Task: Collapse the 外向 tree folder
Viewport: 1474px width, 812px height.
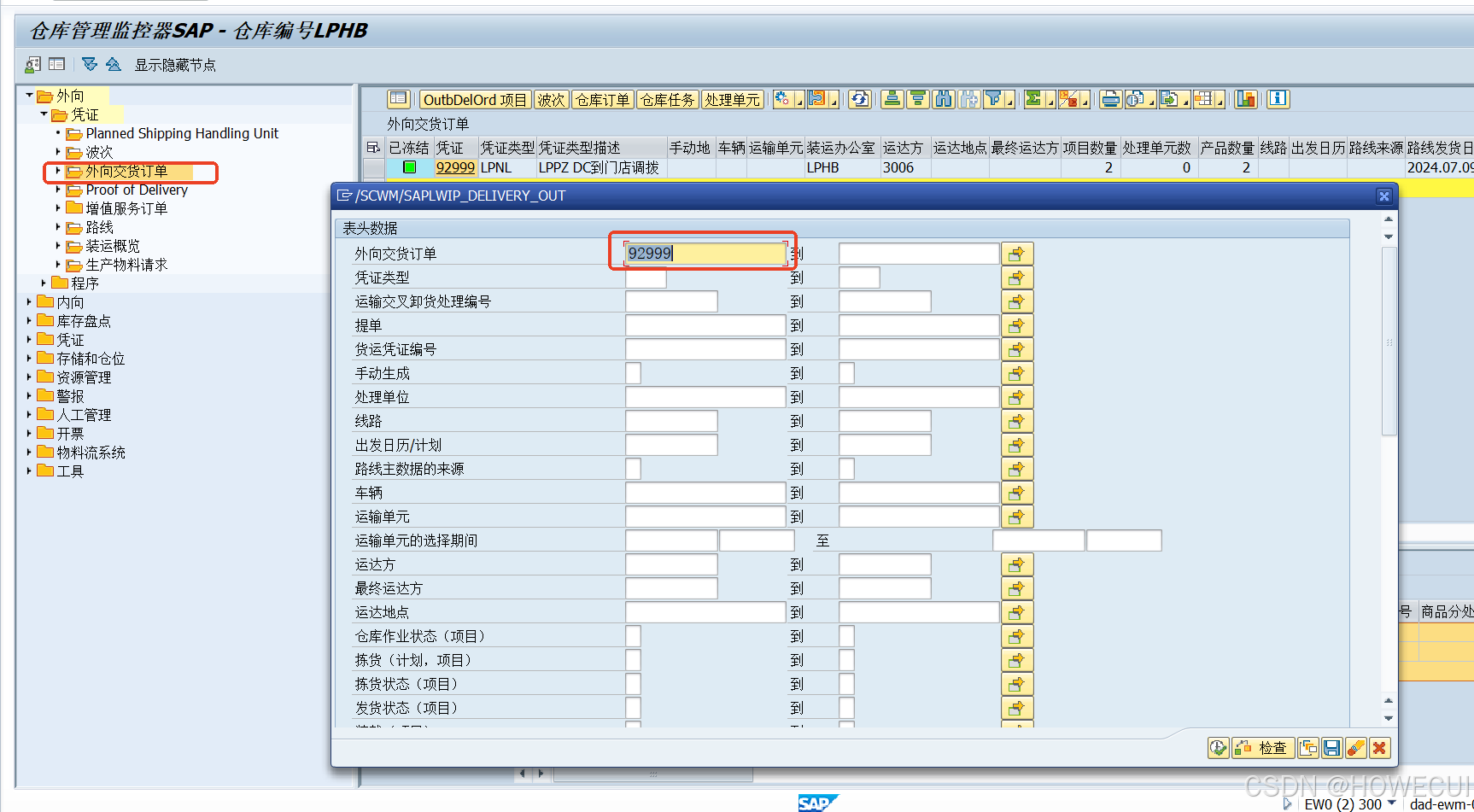Action: point(29,95)
